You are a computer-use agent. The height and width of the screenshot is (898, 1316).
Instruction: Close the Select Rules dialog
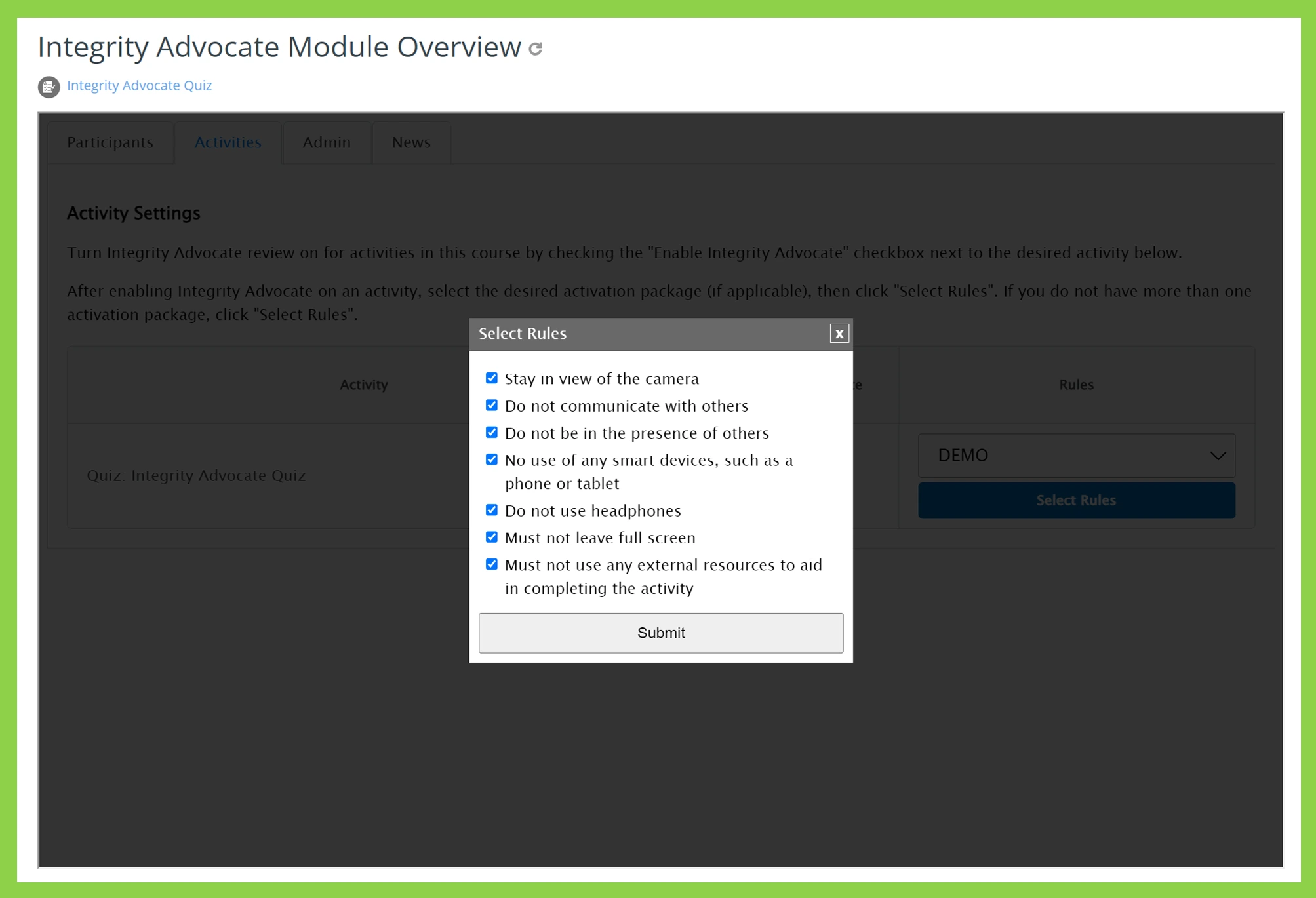[x=839, y=334]
